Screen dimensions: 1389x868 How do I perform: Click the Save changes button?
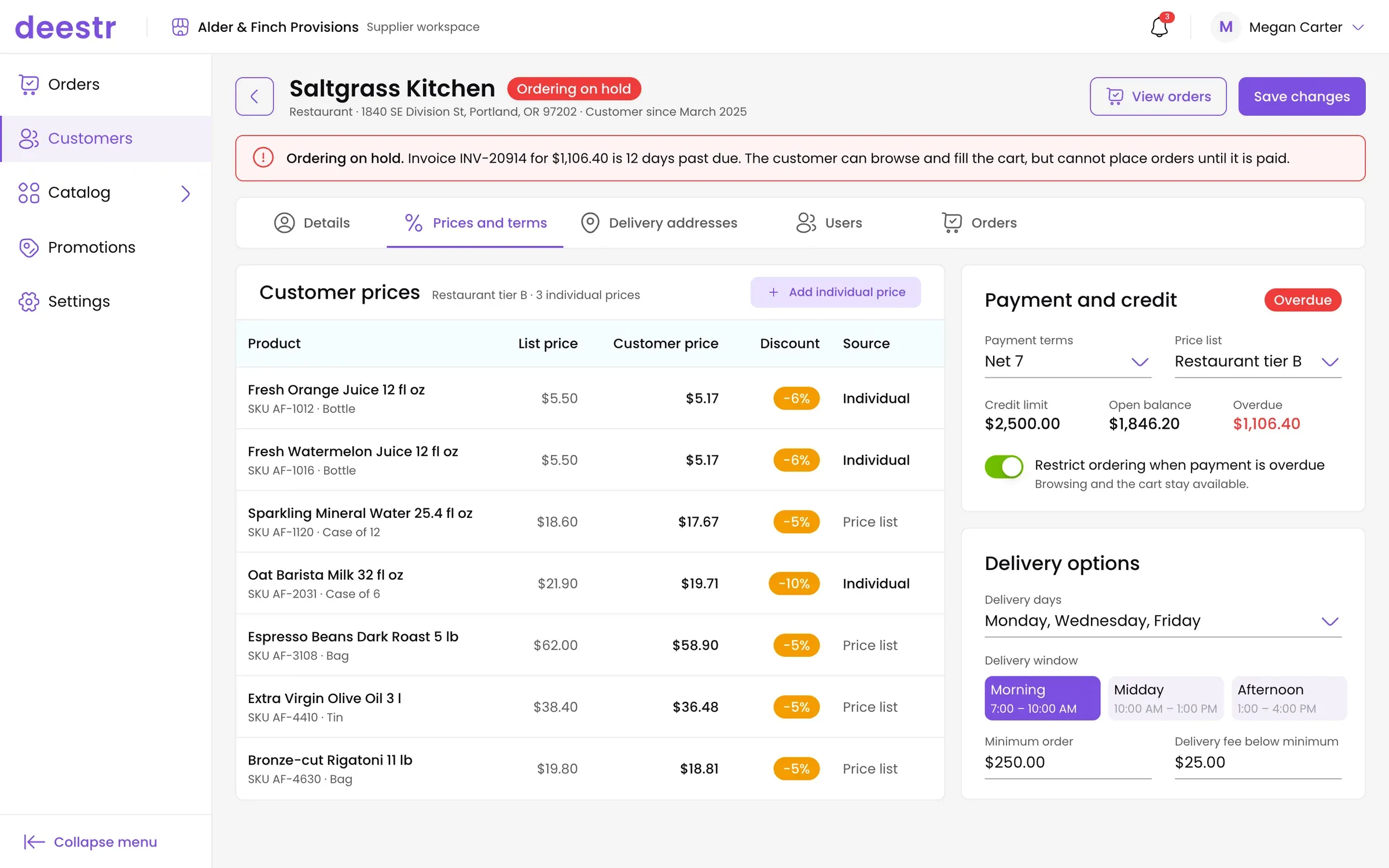1302,96
